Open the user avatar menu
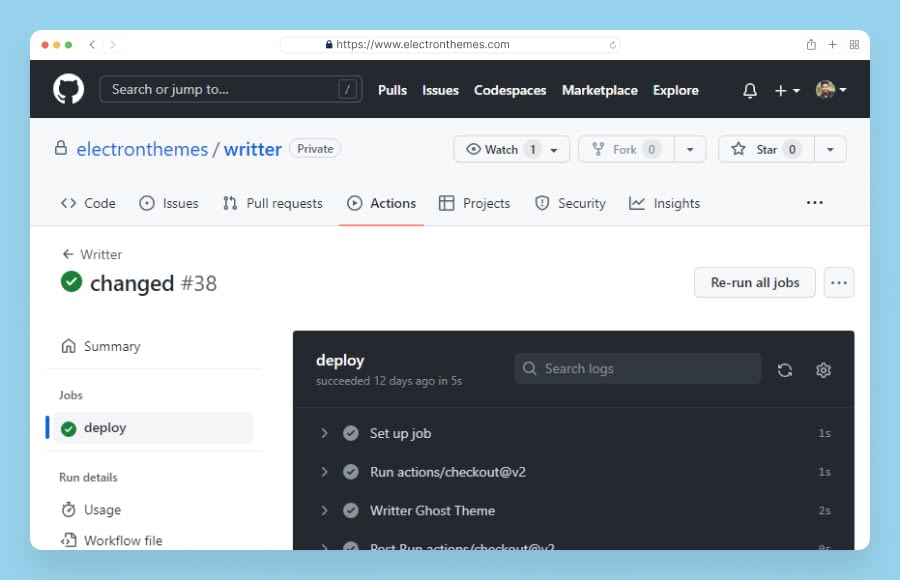 click(831, 90)
